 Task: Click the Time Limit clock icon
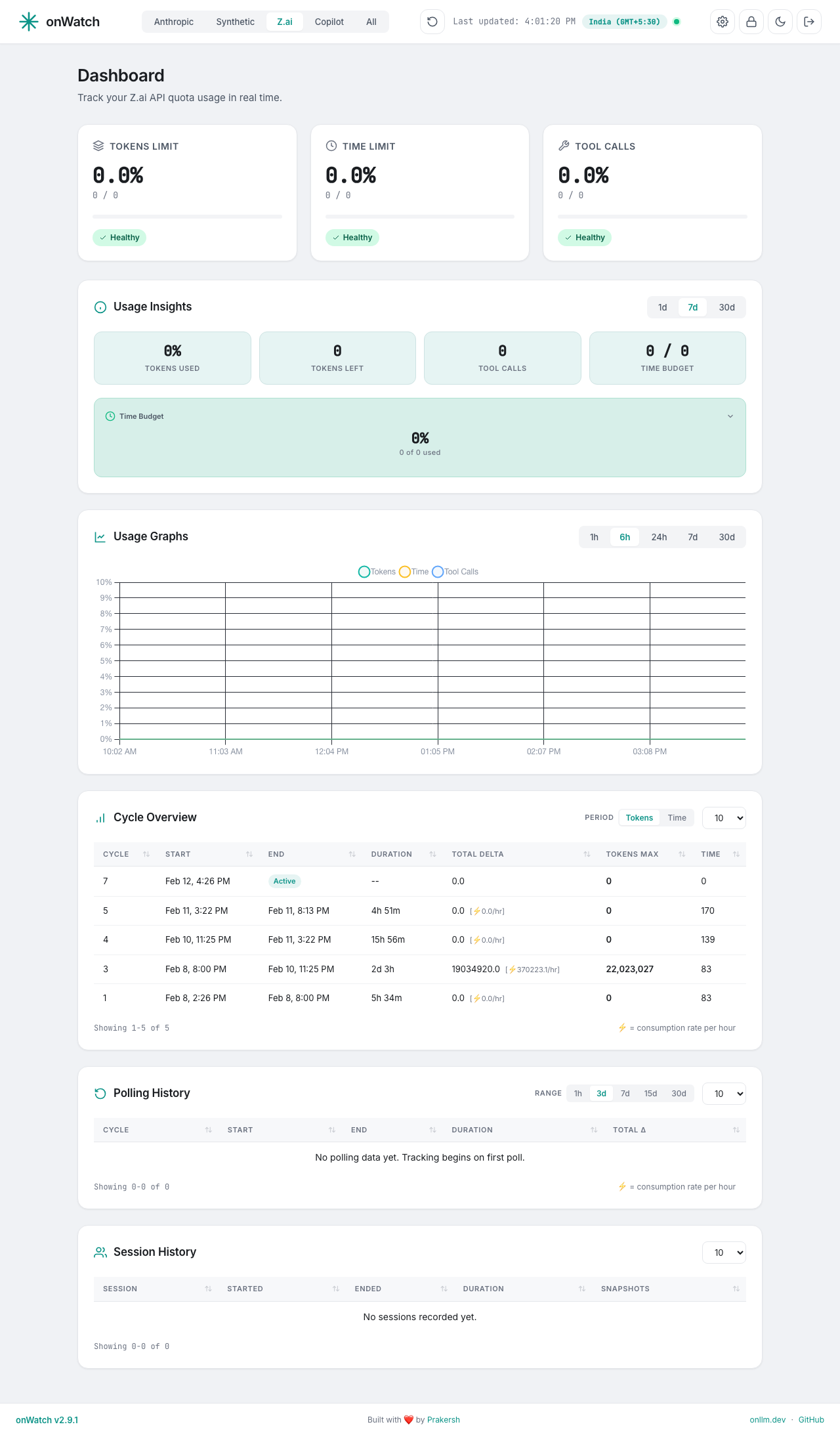click(x=331, y=146)
